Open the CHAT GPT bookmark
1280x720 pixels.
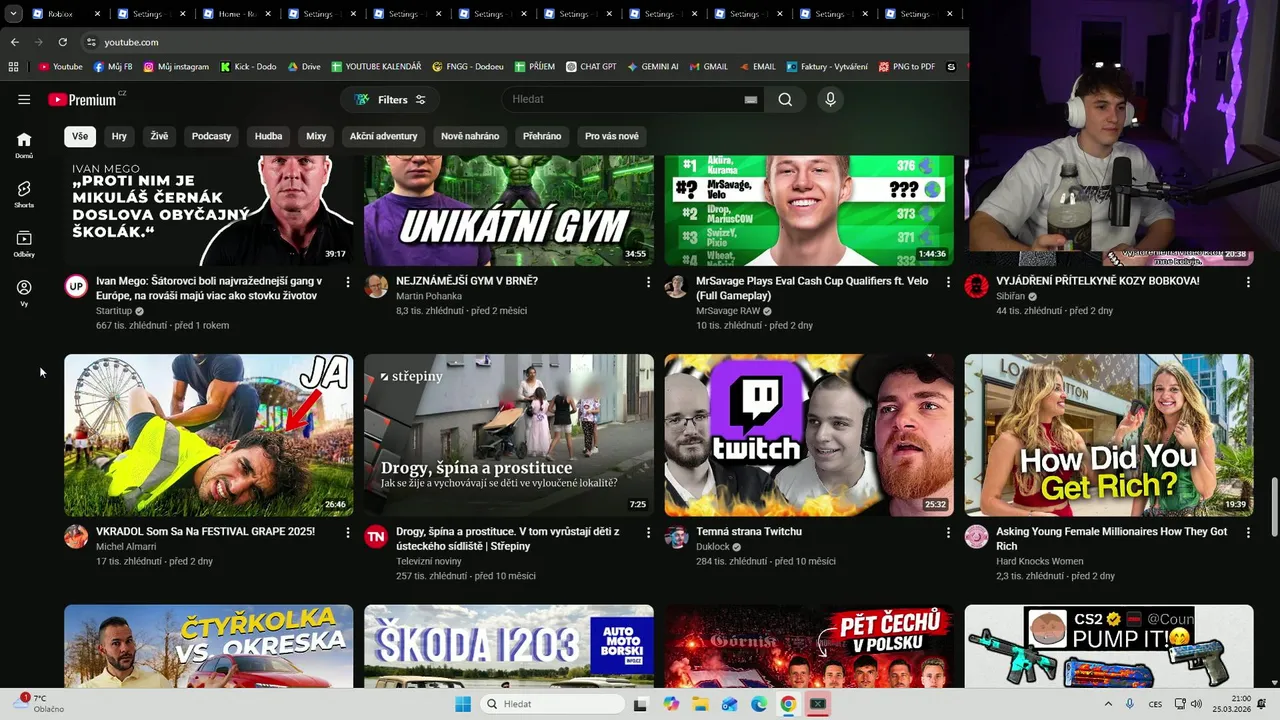coord(591,67)
